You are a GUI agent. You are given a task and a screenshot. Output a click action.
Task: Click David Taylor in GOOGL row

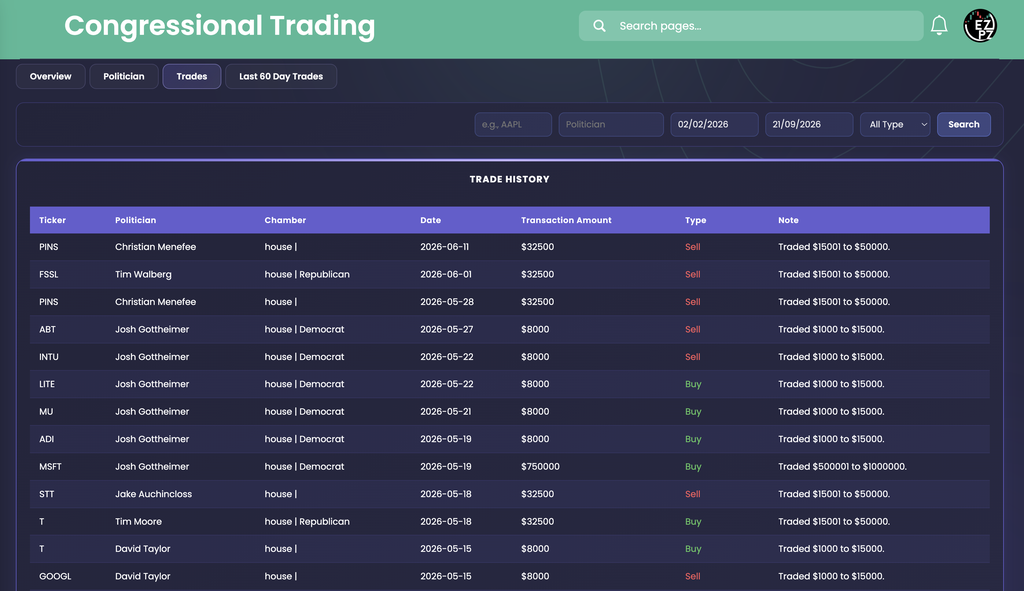point(142,576)
